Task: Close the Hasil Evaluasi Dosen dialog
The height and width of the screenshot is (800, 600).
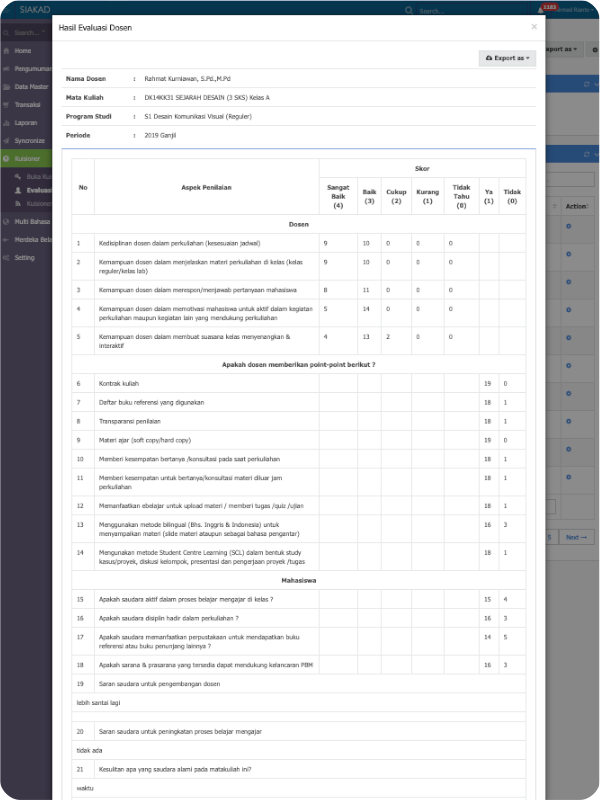Action: tap(534, 27)
